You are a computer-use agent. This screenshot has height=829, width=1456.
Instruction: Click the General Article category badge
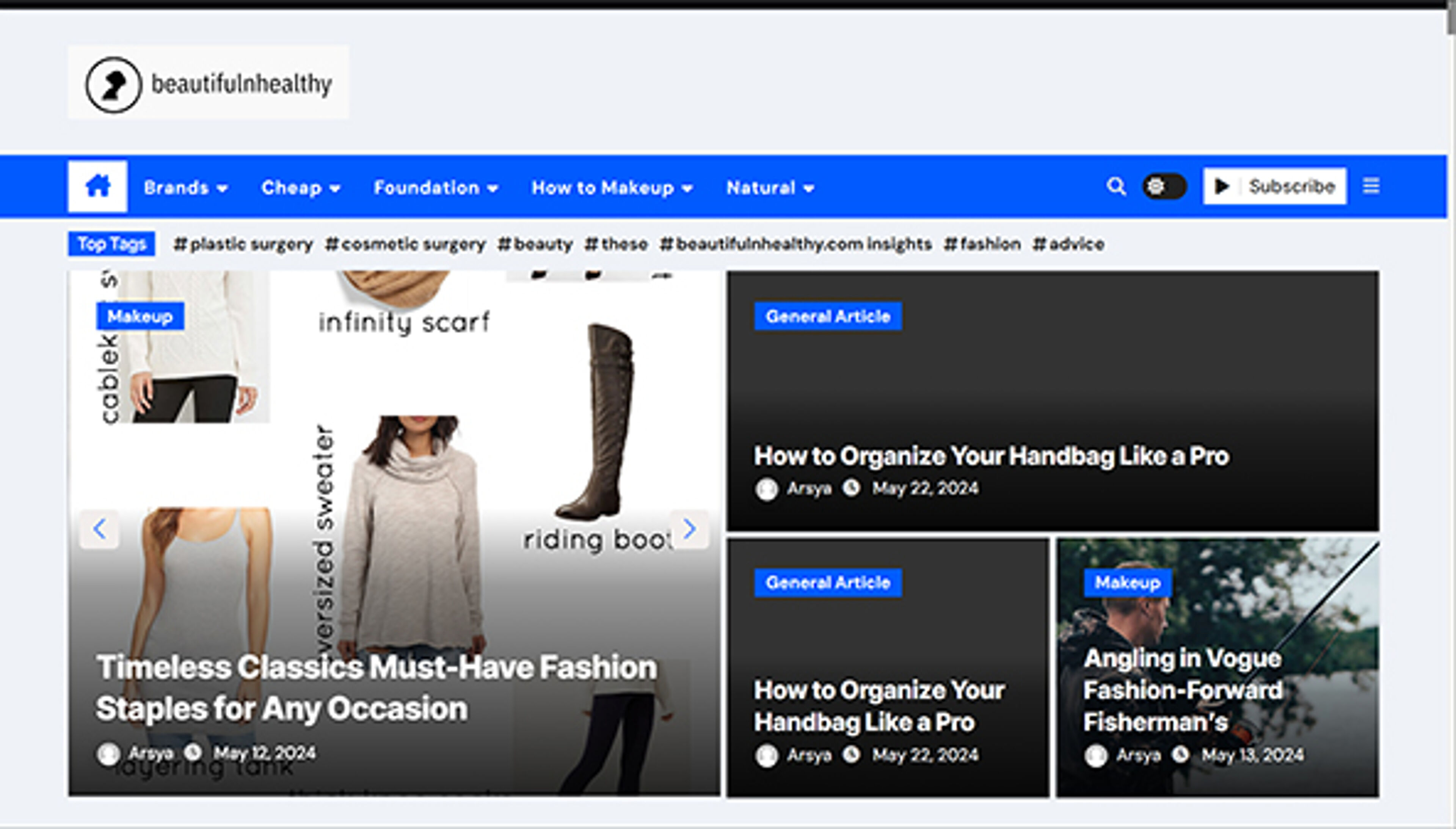828,316
